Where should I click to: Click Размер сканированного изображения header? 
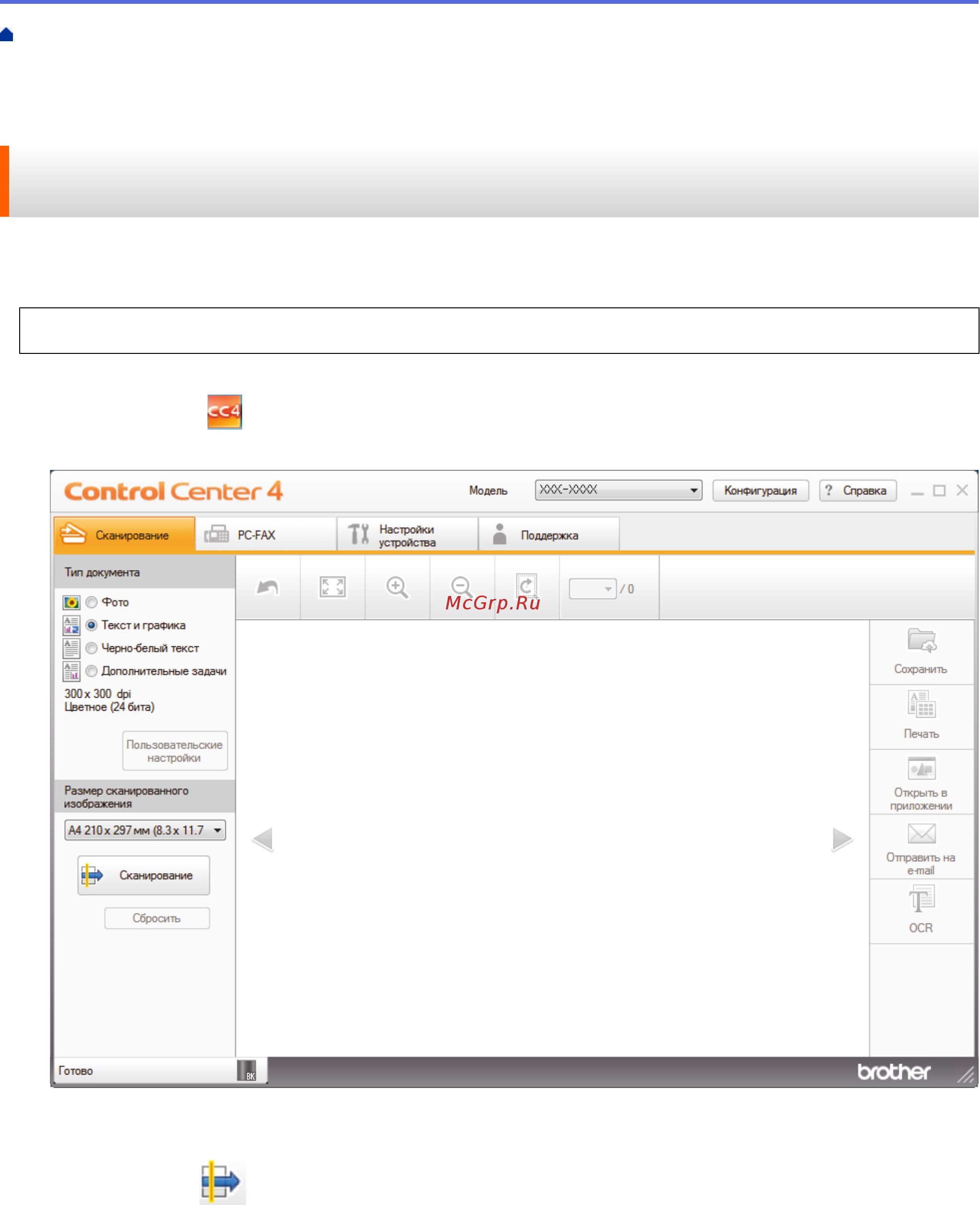click(144, 797)
